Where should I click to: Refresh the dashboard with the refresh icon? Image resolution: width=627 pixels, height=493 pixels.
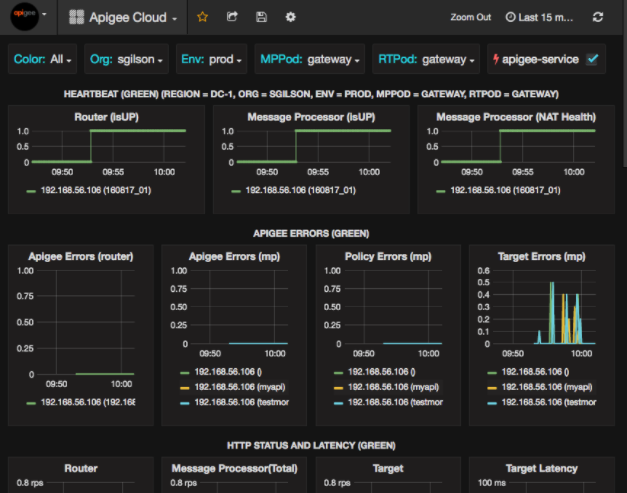pyautogui.click(x=598, y=17)
